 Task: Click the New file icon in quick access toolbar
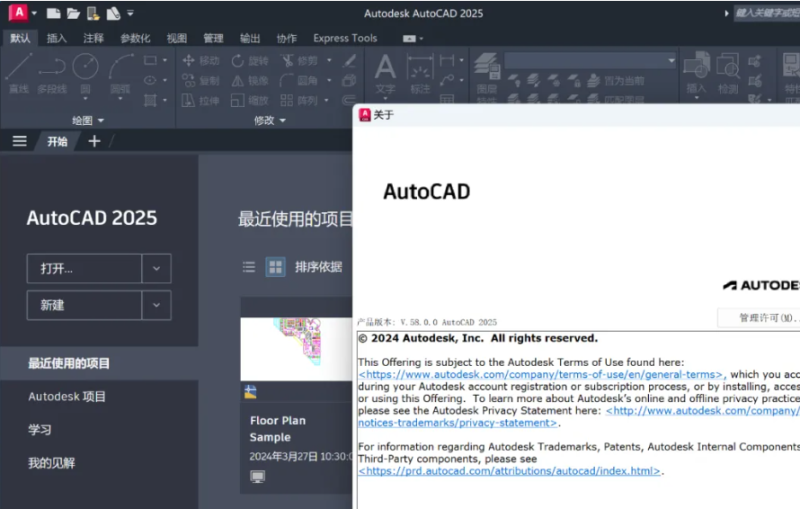[53, 13]
